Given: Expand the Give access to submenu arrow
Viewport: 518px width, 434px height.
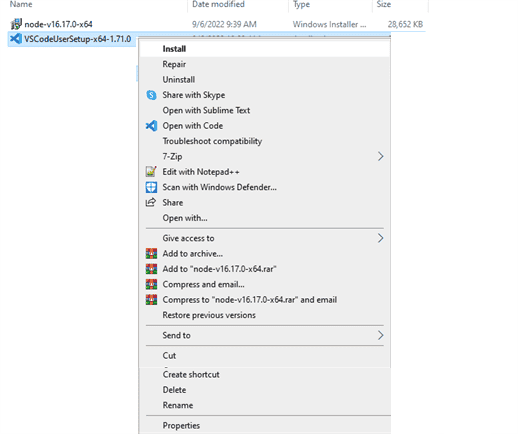Looking at the screenshot, I should coord(380,238).
